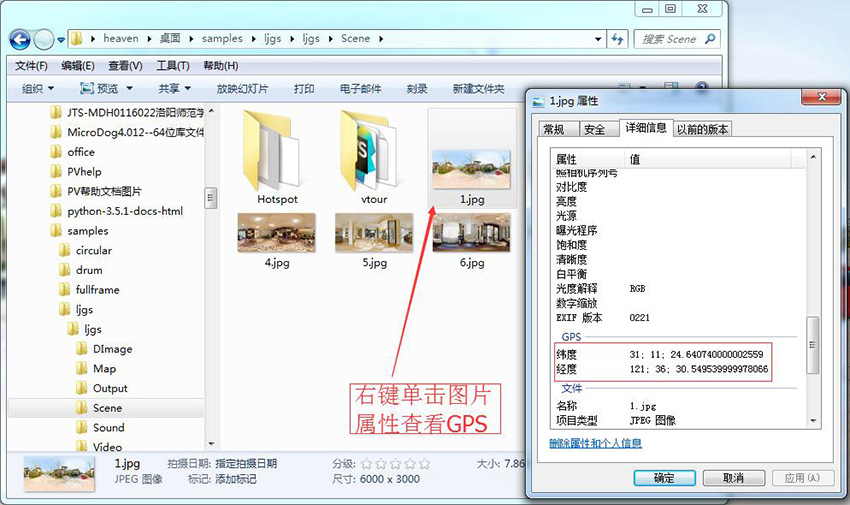
Task: Click the Back navigation arrow button
Action: tap(19, 39)
